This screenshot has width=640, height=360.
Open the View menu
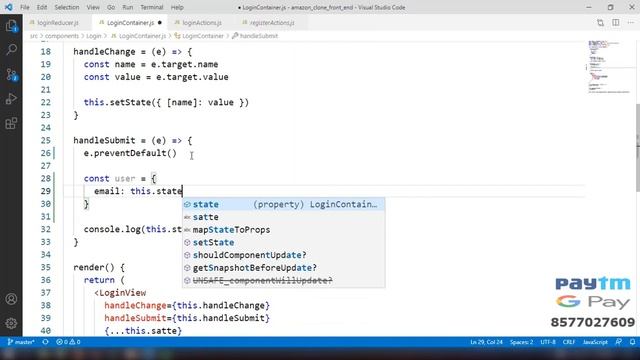click(93, 7)
